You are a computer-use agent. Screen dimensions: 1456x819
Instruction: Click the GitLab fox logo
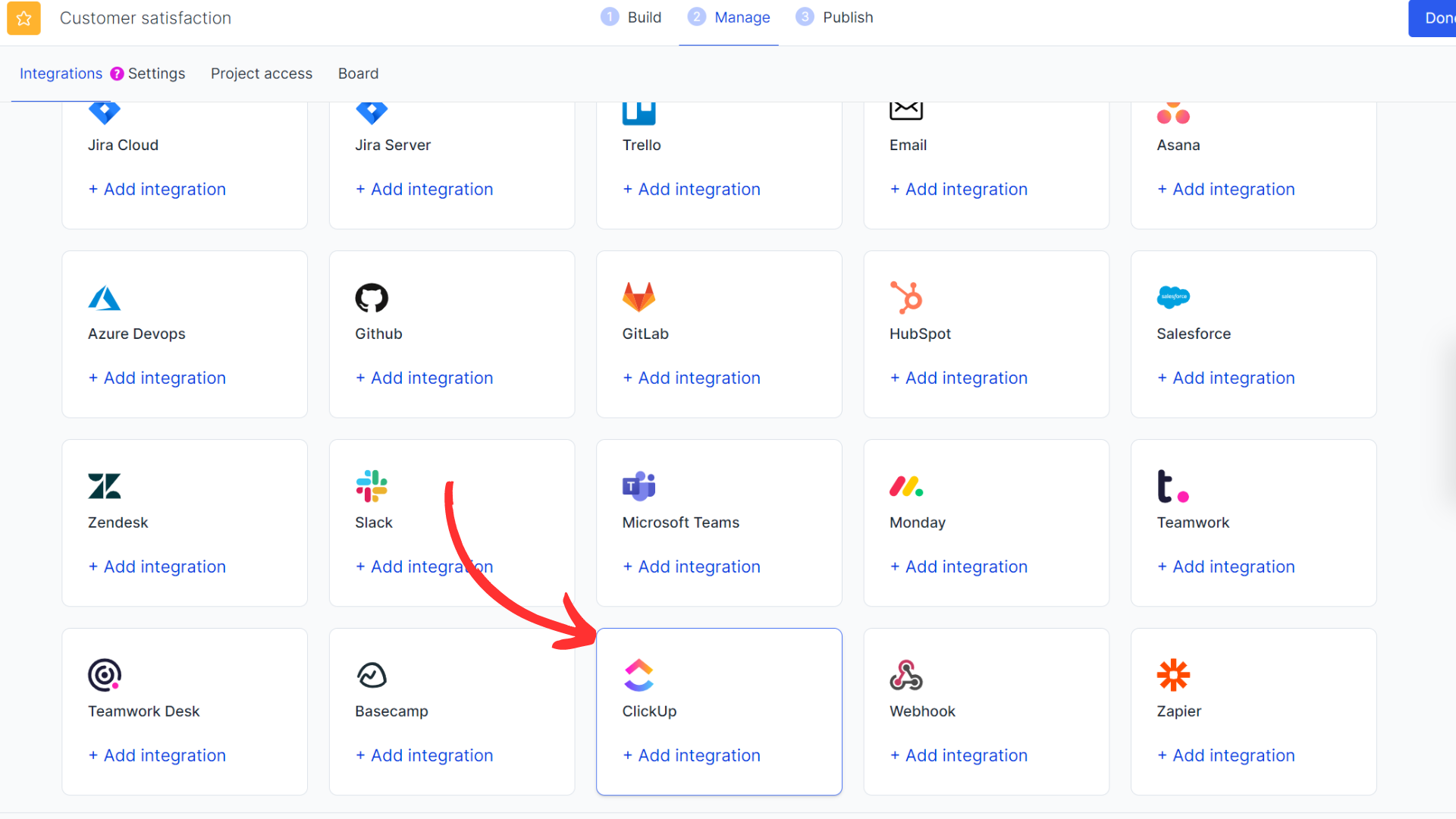coord(639,297)
